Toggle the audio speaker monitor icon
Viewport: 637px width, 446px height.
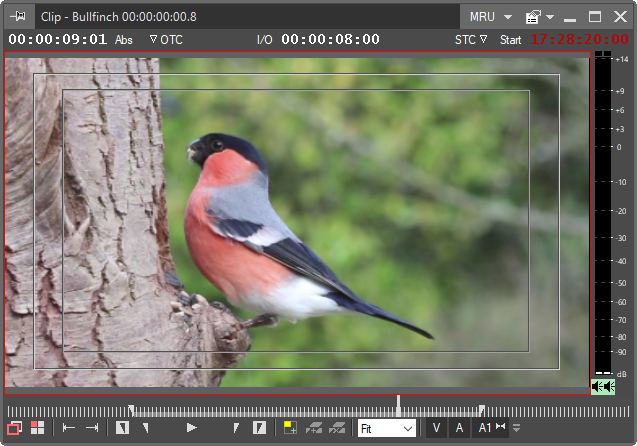coord(602,386)
